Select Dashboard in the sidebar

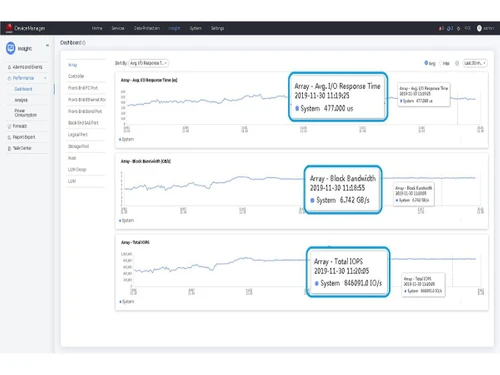pos(23,89)
